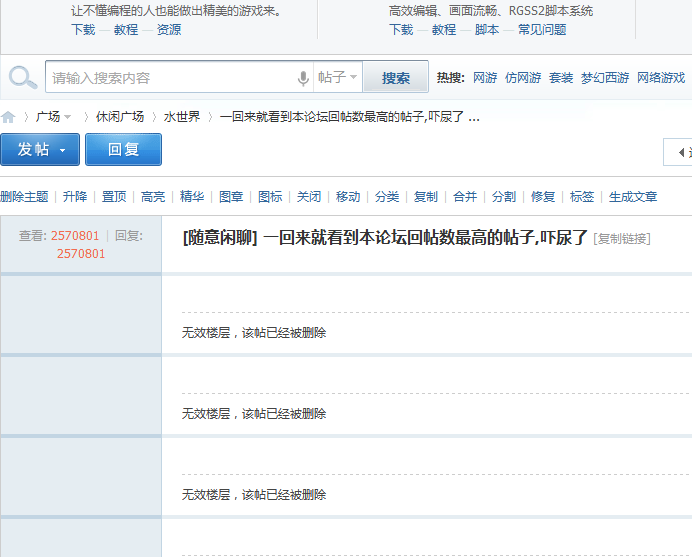
Task: Click the 常见问题 link
Action: point(542,30)
